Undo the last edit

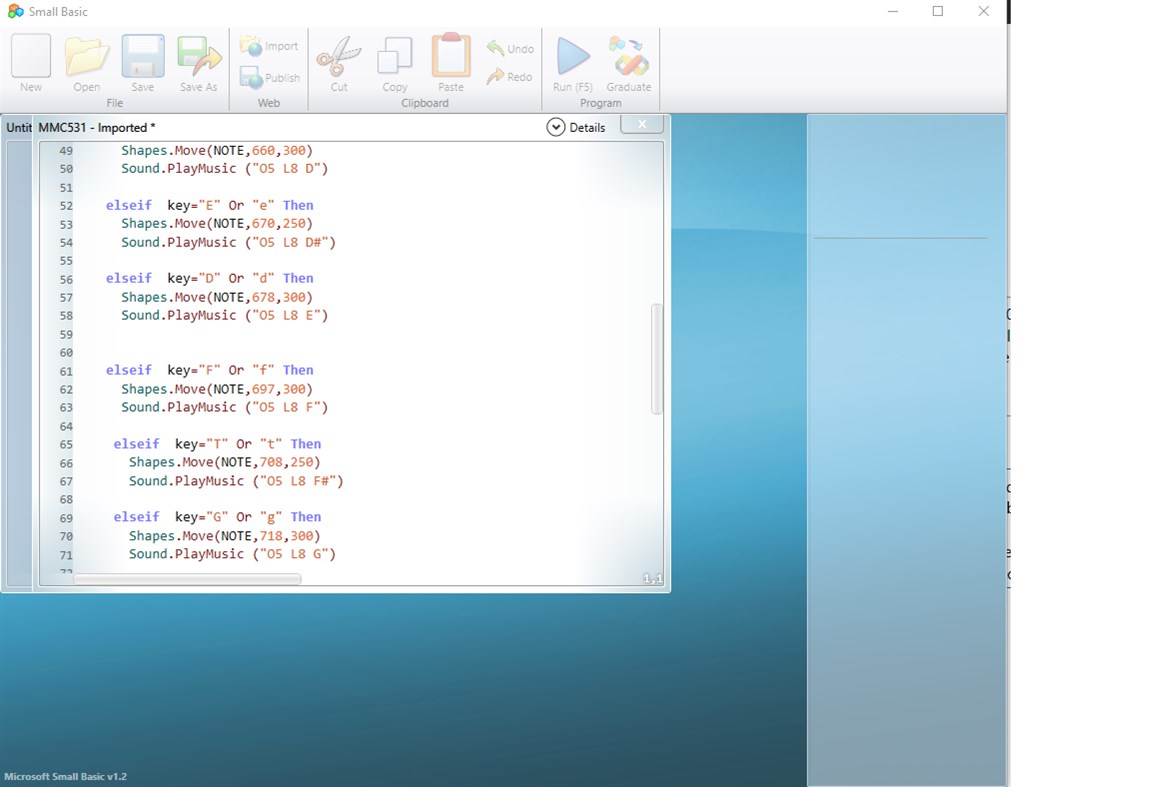(509, 47)
